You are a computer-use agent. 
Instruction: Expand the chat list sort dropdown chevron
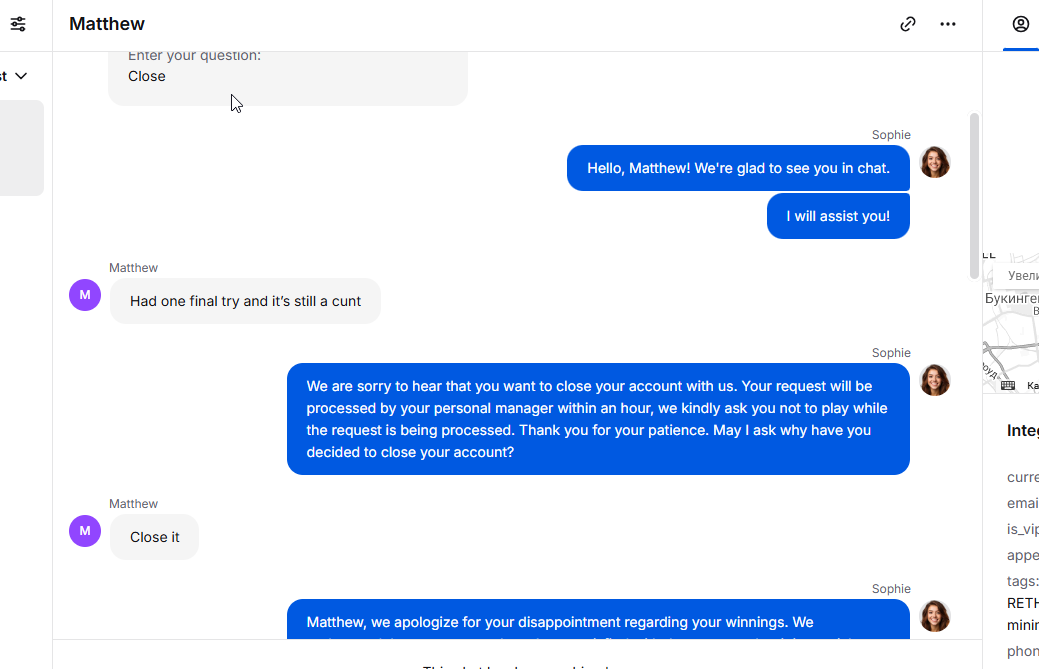21,76
